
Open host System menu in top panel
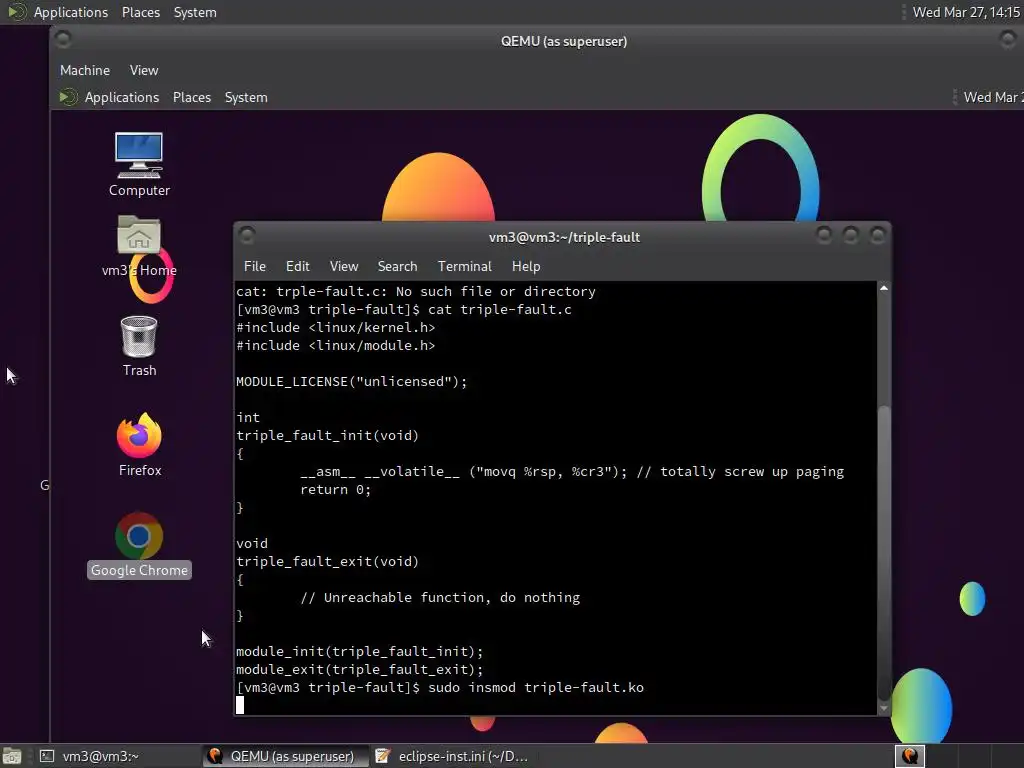pos(195,12)
